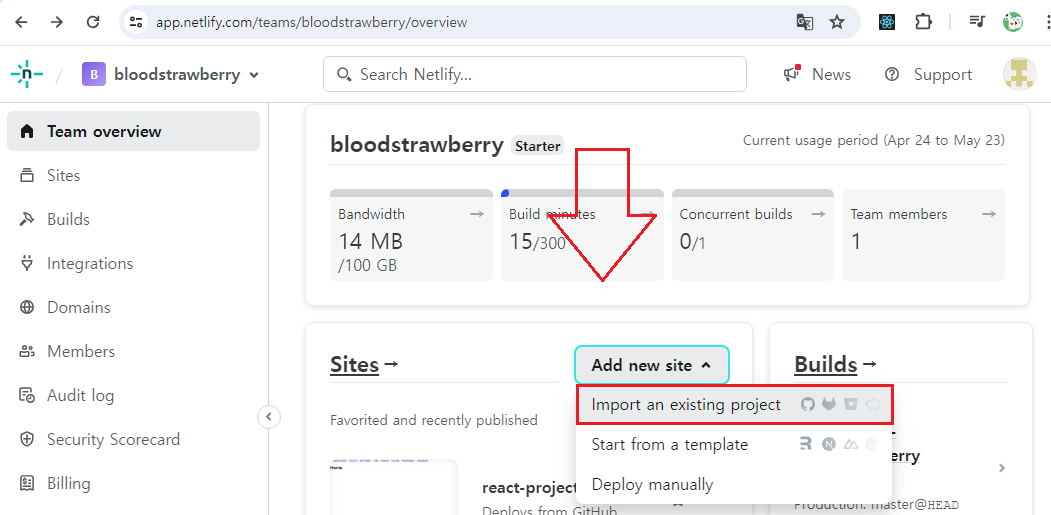Open React Developer Tools extension

887,22
